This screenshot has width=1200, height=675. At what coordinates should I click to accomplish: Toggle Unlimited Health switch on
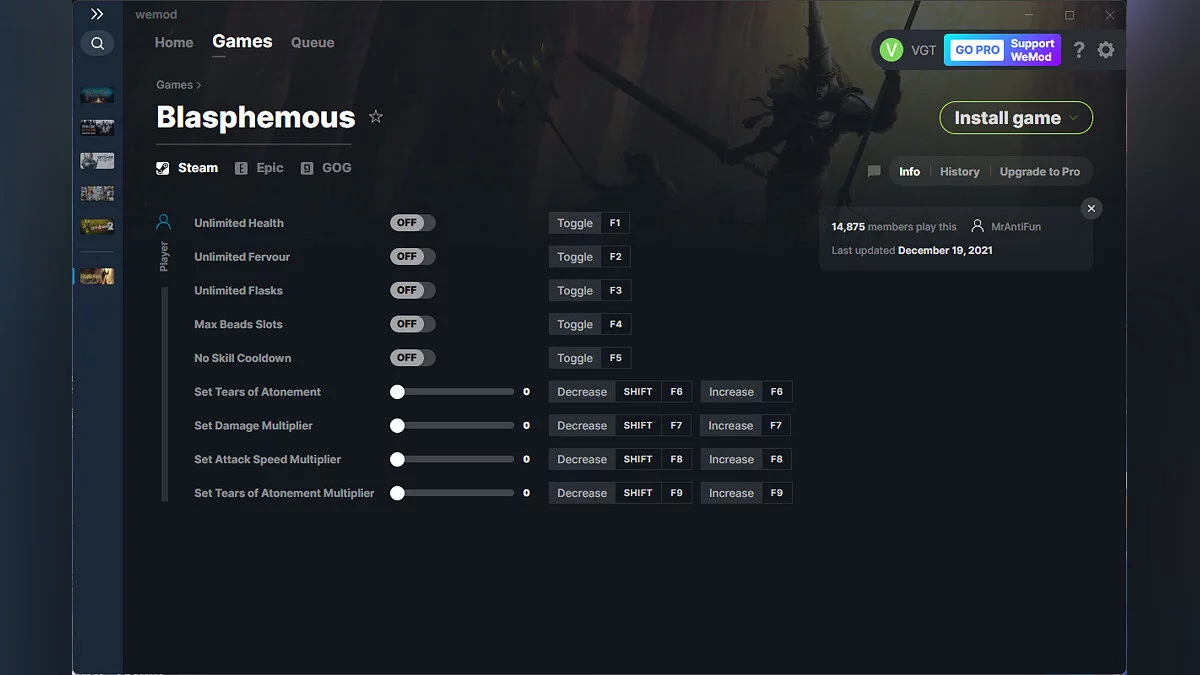413,223
